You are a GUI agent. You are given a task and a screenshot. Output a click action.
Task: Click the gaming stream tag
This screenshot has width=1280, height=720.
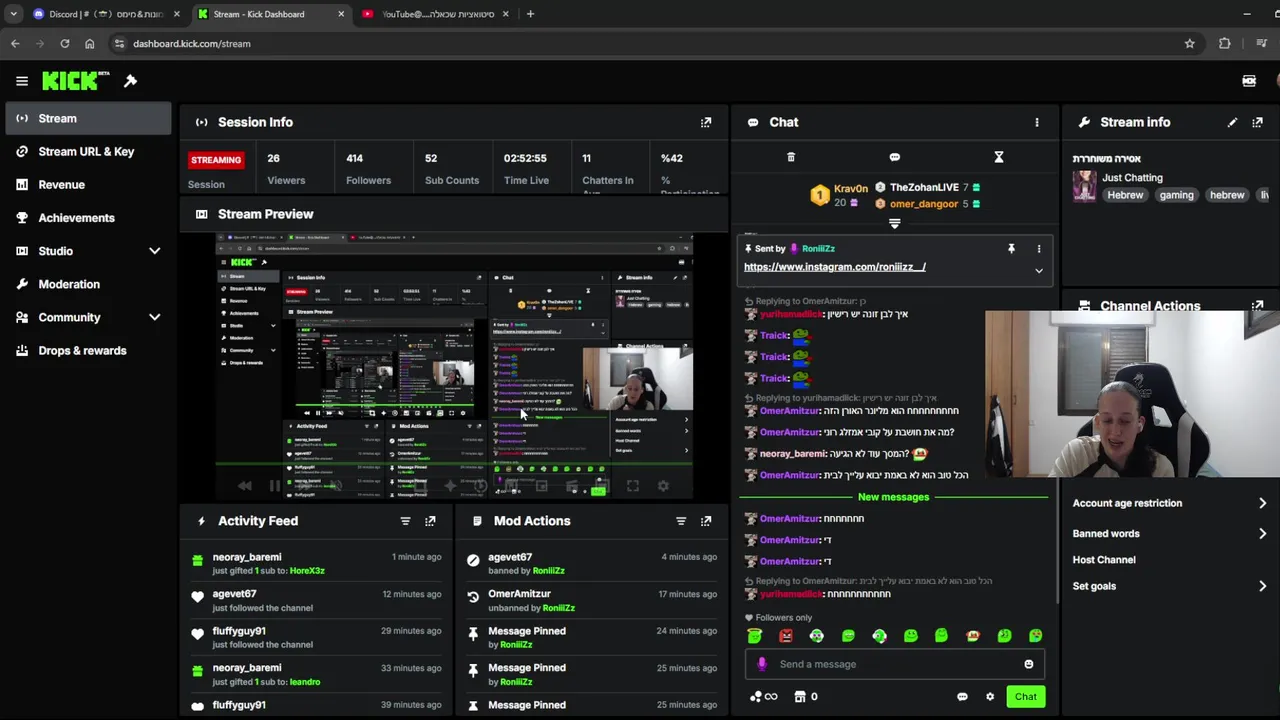coord(1176,195)
